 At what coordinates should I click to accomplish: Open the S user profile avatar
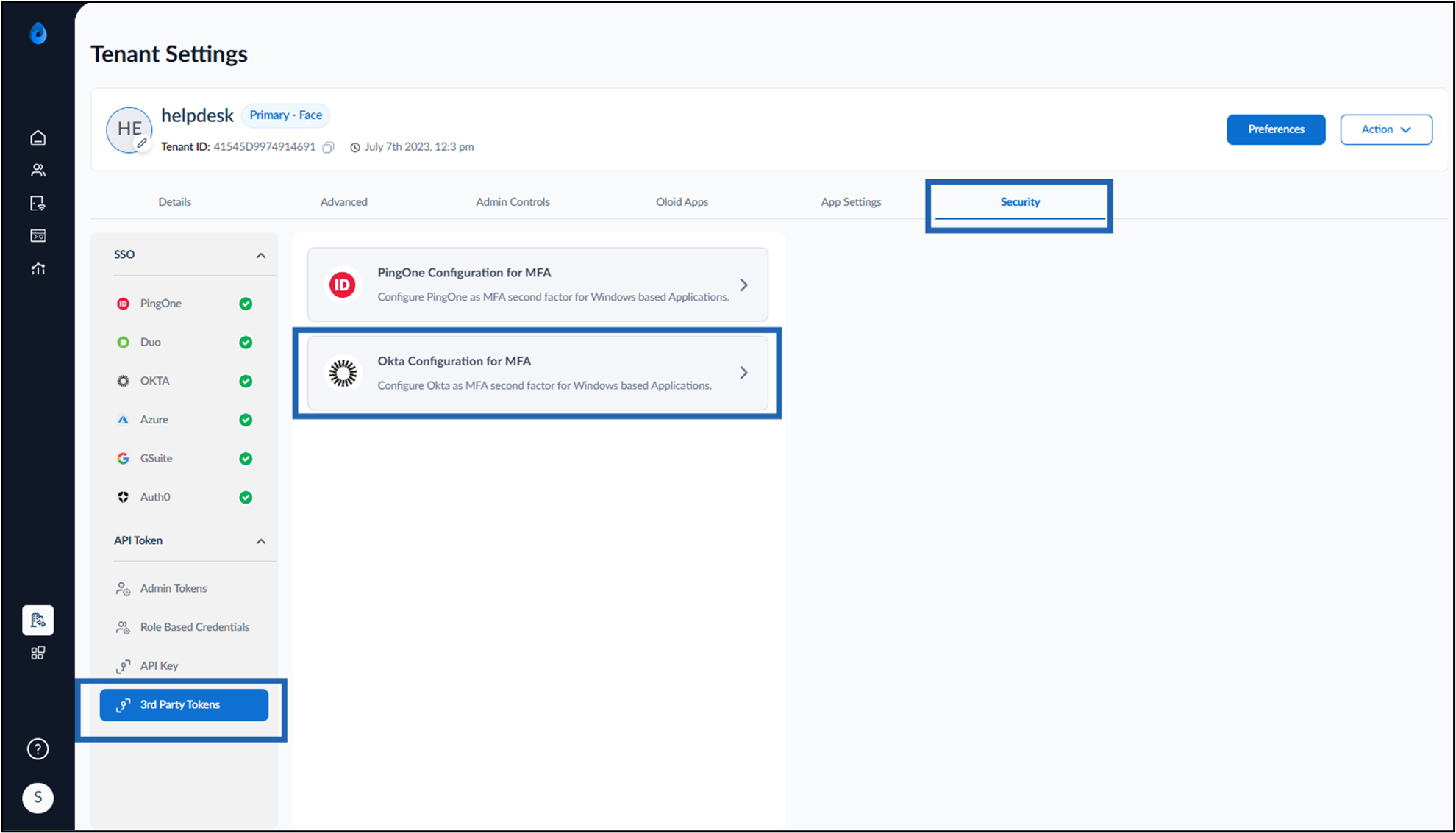coord(38,798)
